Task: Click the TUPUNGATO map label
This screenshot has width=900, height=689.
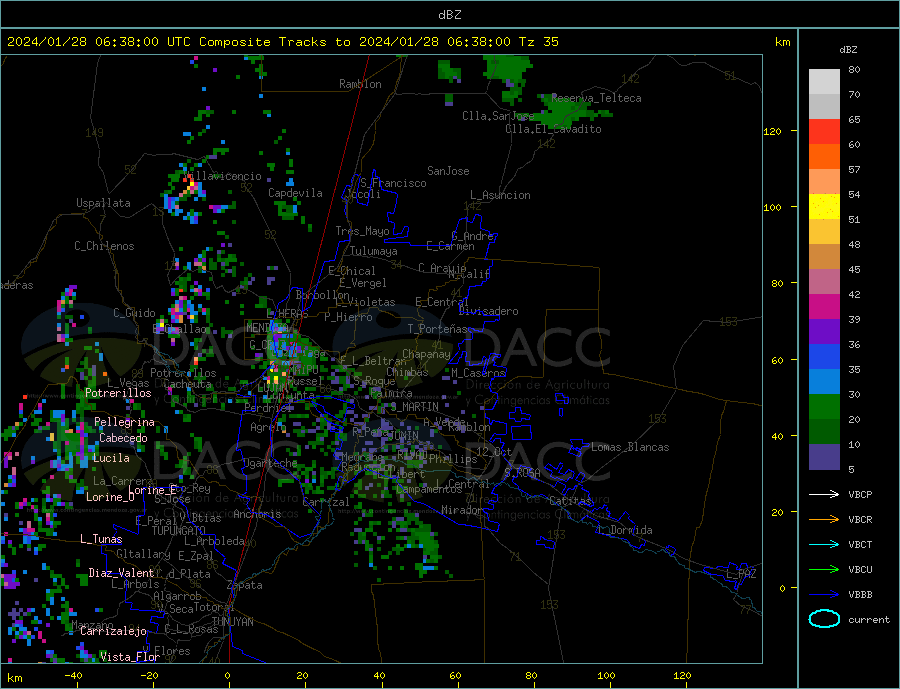Action: click(x=178, y=531)
